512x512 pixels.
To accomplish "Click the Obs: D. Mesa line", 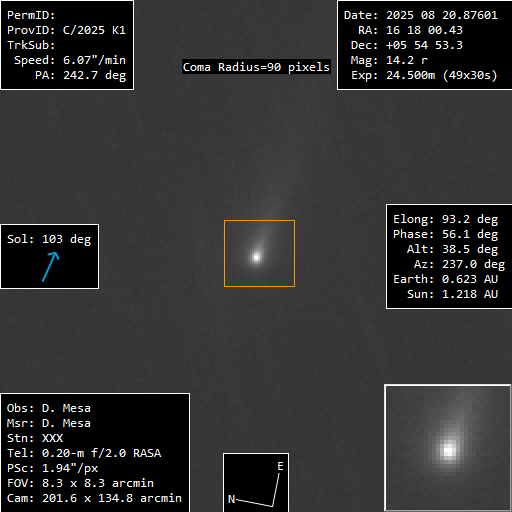I will [49, 408].
